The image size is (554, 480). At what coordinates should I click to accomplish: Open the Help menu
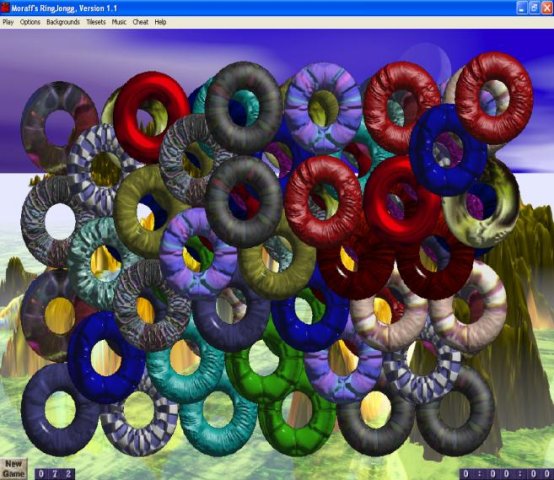click(x=160, y=22)
